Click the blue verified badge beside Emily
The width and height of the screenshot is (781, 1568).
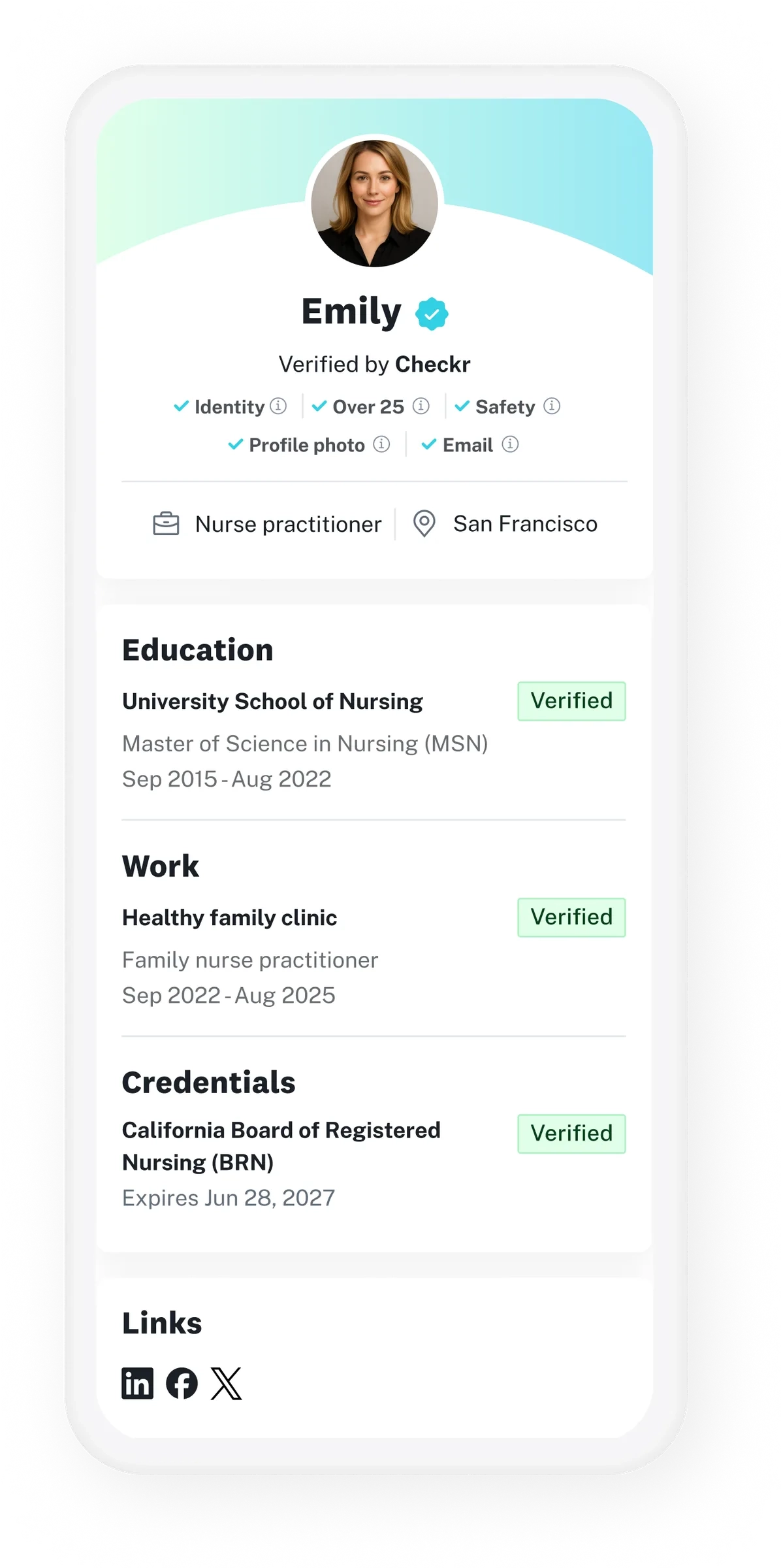[432, 314]
